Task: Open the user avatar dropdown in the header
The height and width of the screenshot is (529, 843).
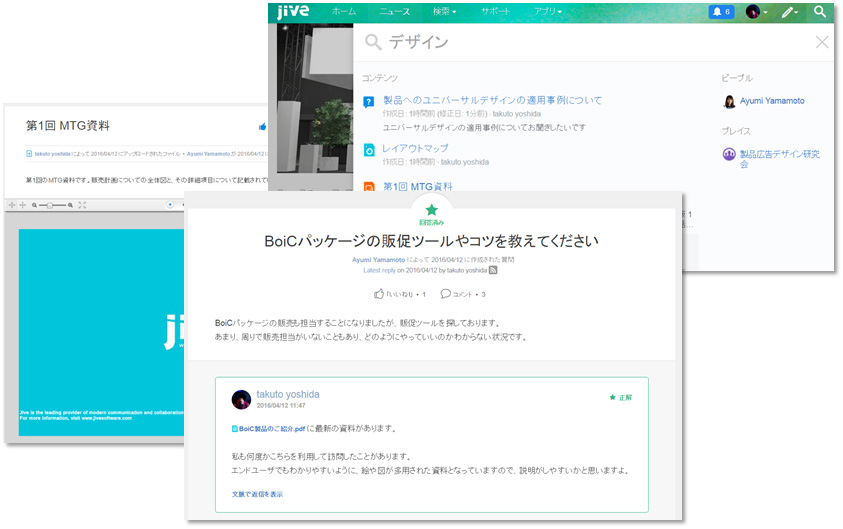Action: pyautogui.click(x=757, y=12)
